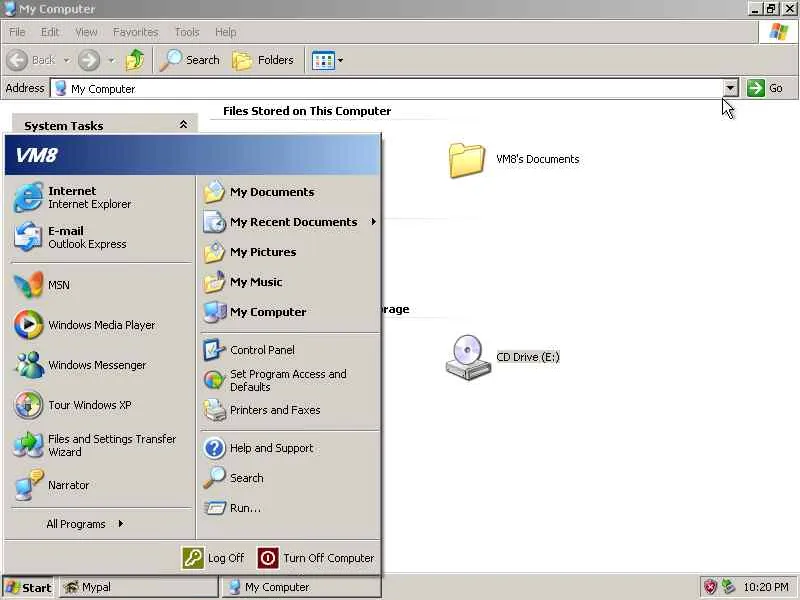Open Back button history dropdown

(67, 60)
